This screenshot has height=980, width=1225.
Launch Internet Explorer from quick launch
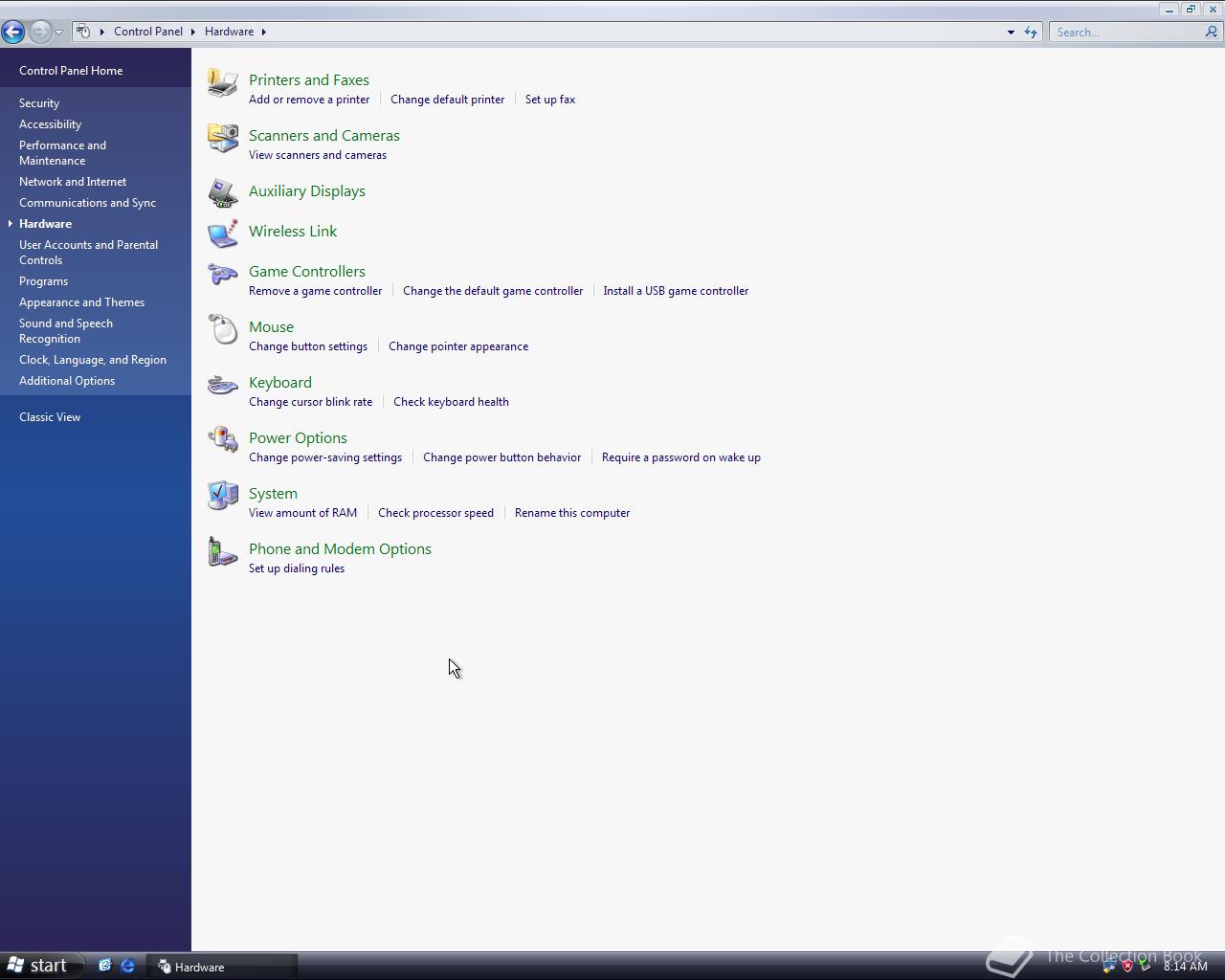pos(127,967)
